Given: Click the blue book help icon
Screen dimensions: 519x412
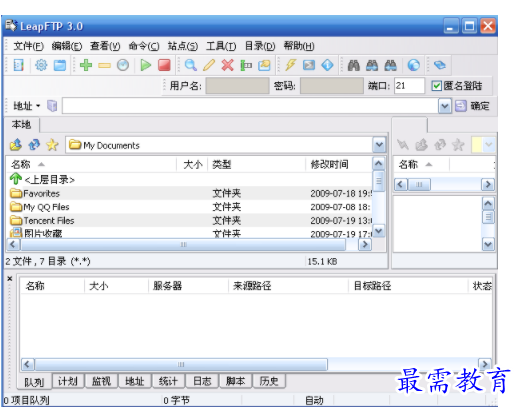Looking at the screenshot, I should pyautogui.click(x=440, y=65).
